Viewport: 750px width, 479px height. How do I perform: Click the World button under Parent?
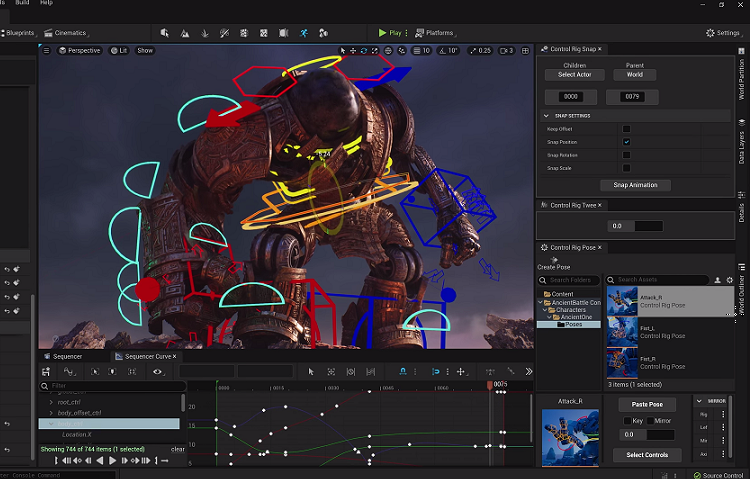(x=635, y=75)
